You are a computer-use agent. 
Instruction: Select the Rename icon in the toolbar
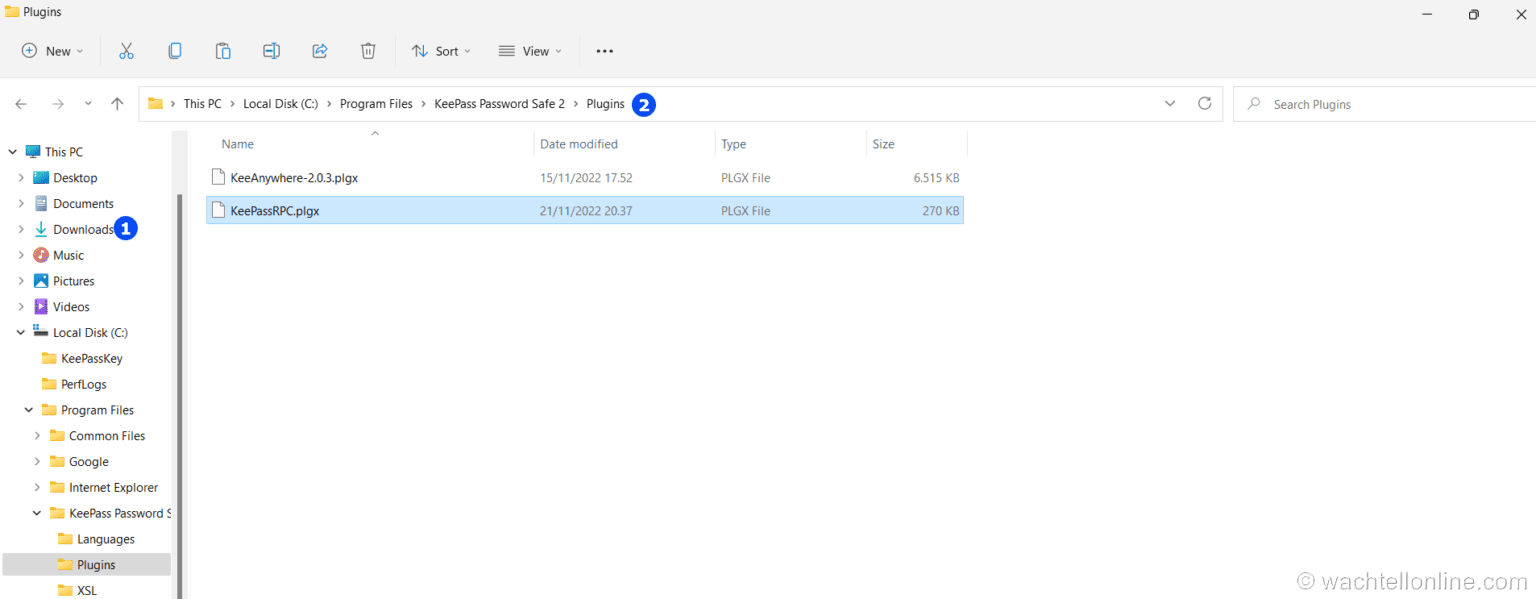[x=271, y=50]
